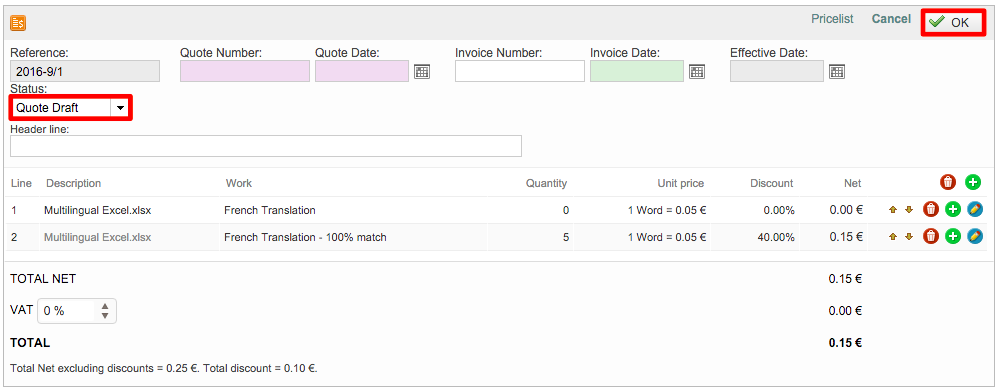The width and height of the screenshot is (998, 391).
Task: Delete line 1 with its trash icon
Action: (931, 210)
